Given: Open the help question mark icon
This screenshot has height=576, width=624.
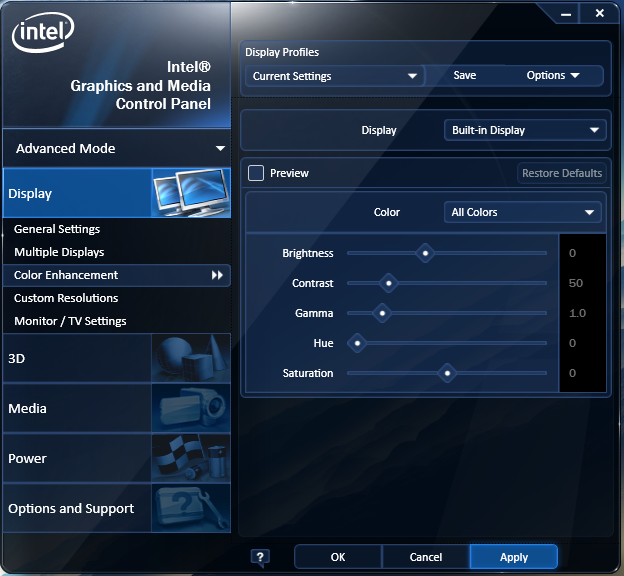Looking at the screenshot, I should tap(260, 557).
